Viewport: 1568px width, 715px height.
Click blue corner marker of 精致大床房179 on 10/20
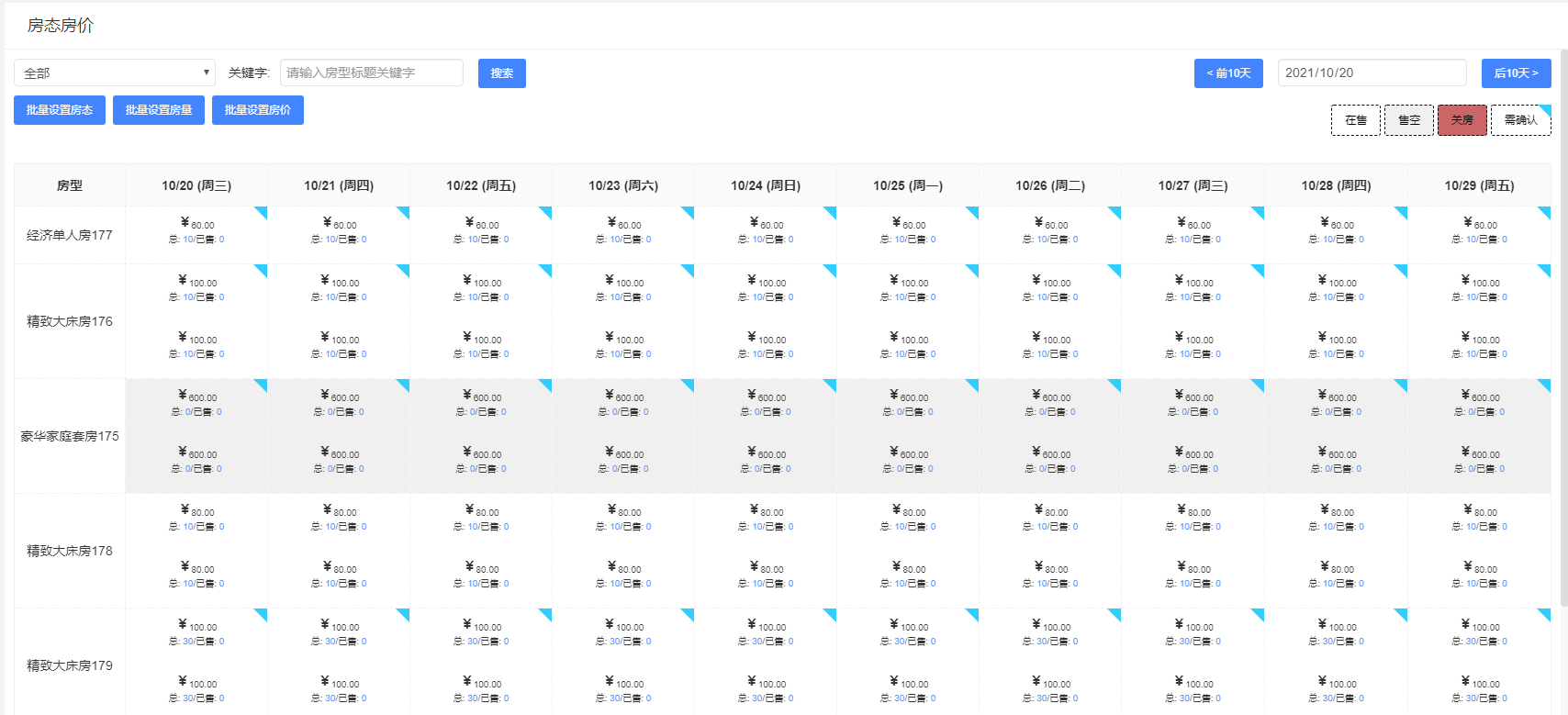263,613
